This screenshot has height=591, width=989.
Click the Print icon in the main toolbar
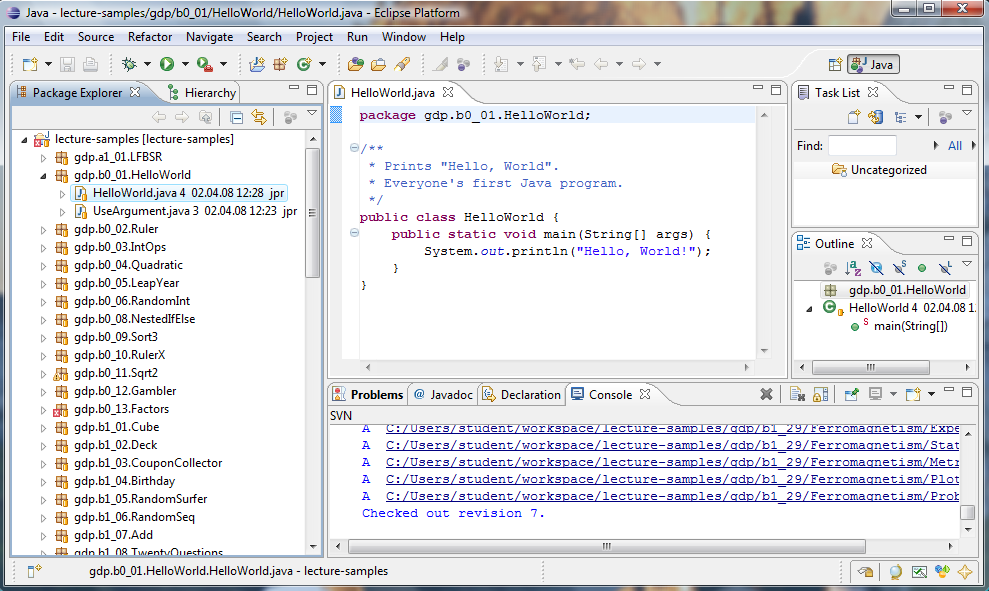point(90,64)
